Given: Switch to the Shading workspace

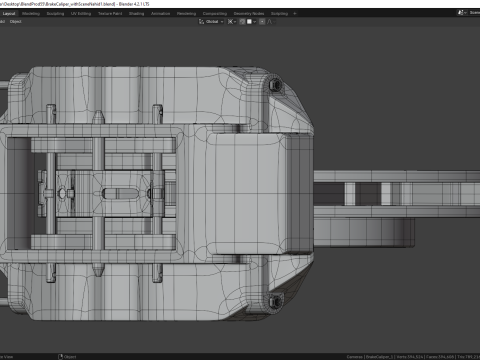Looking at the screenshot, I should click(x=137, y=13).
